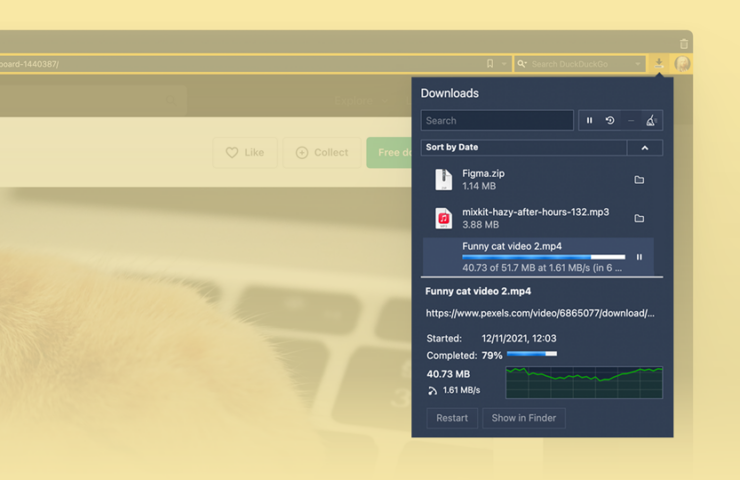Click the mp3 music file icon

click(x=443, y=218)
